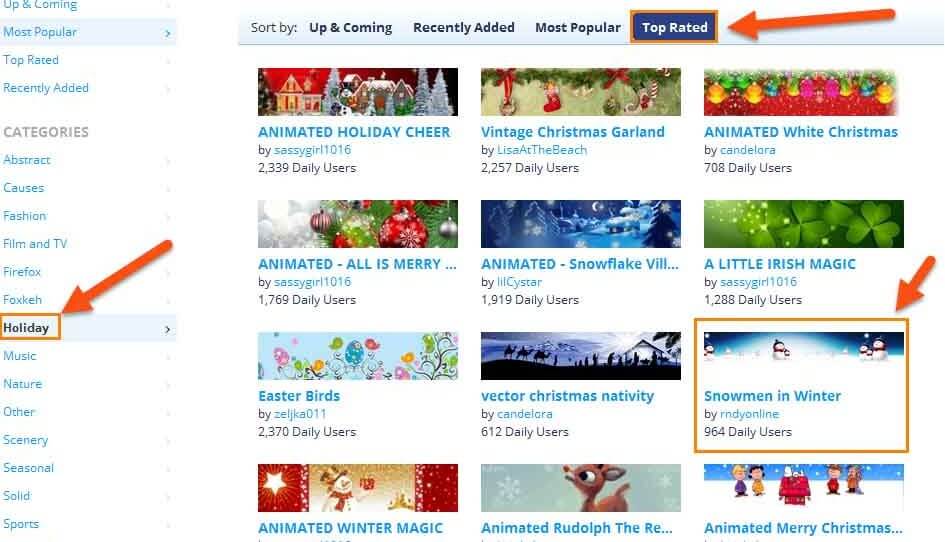Open the Nature category
This screenshot has height=542, width=945.
point(22,384)
